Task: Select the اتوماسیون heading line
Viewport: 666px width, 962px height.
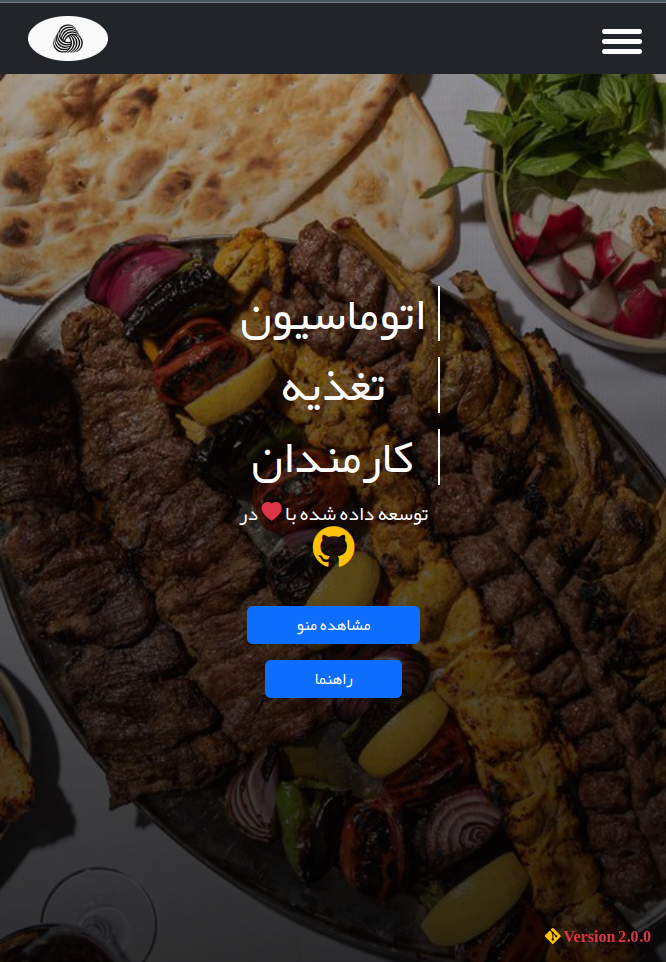Action: click(332, 319)
